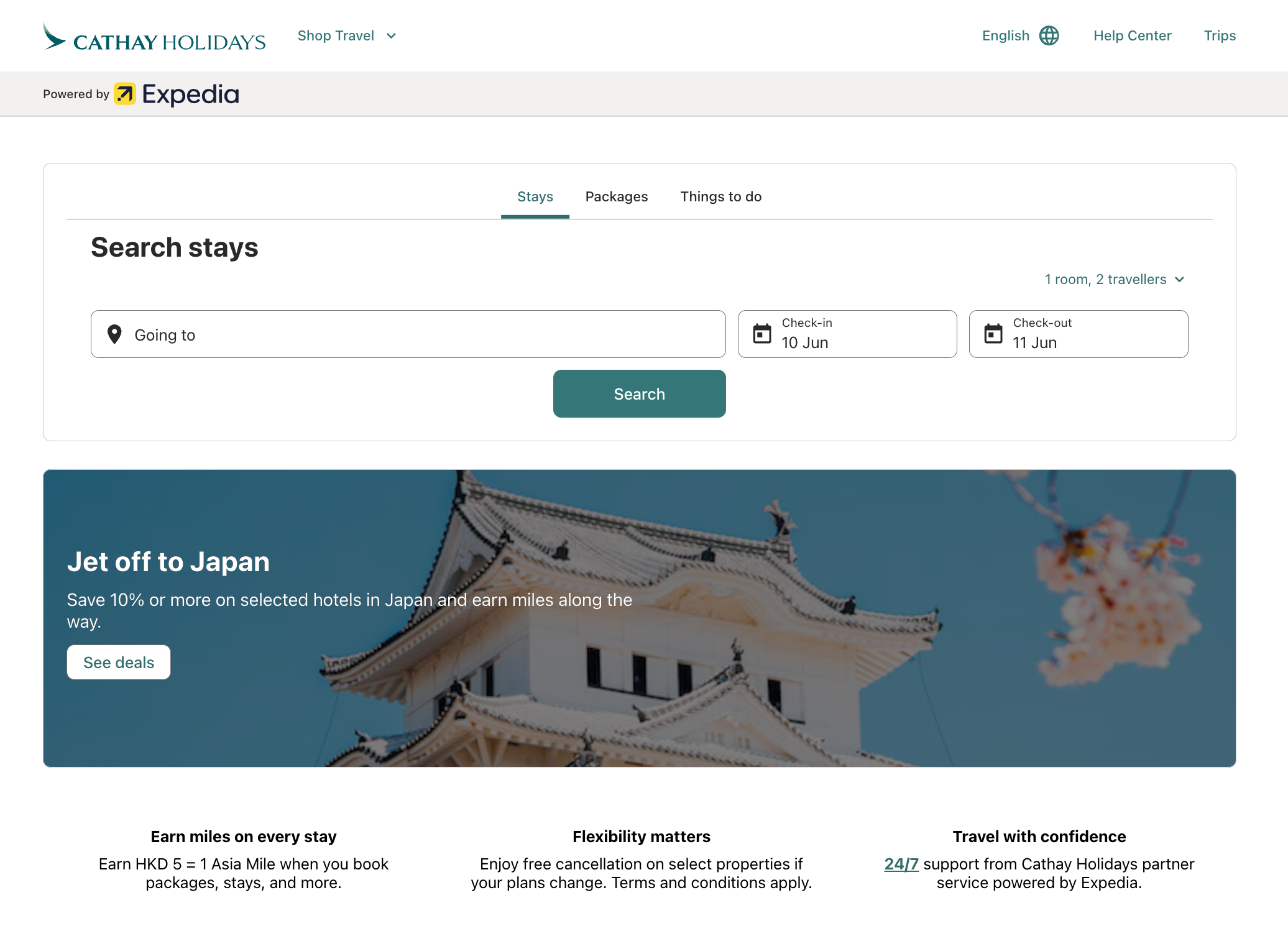Image resolution: width=1288 pixels, height=926 pixels.
Task: Open the Trips link
Action: [x=1219, y=36]
